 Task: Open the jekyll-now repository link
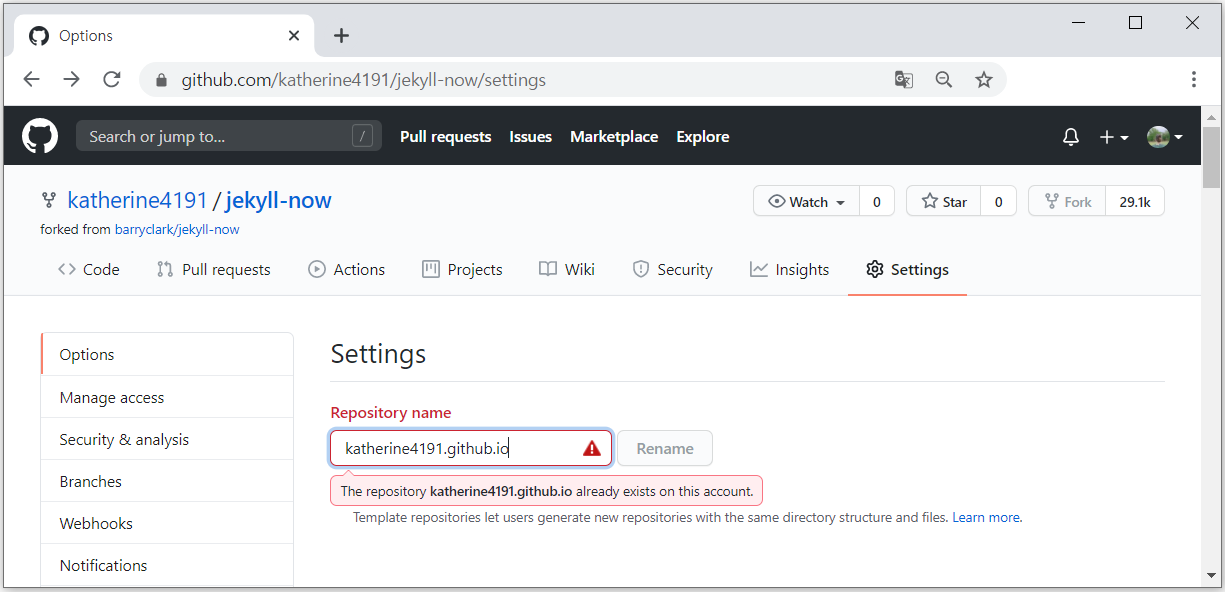pos(279,201)
